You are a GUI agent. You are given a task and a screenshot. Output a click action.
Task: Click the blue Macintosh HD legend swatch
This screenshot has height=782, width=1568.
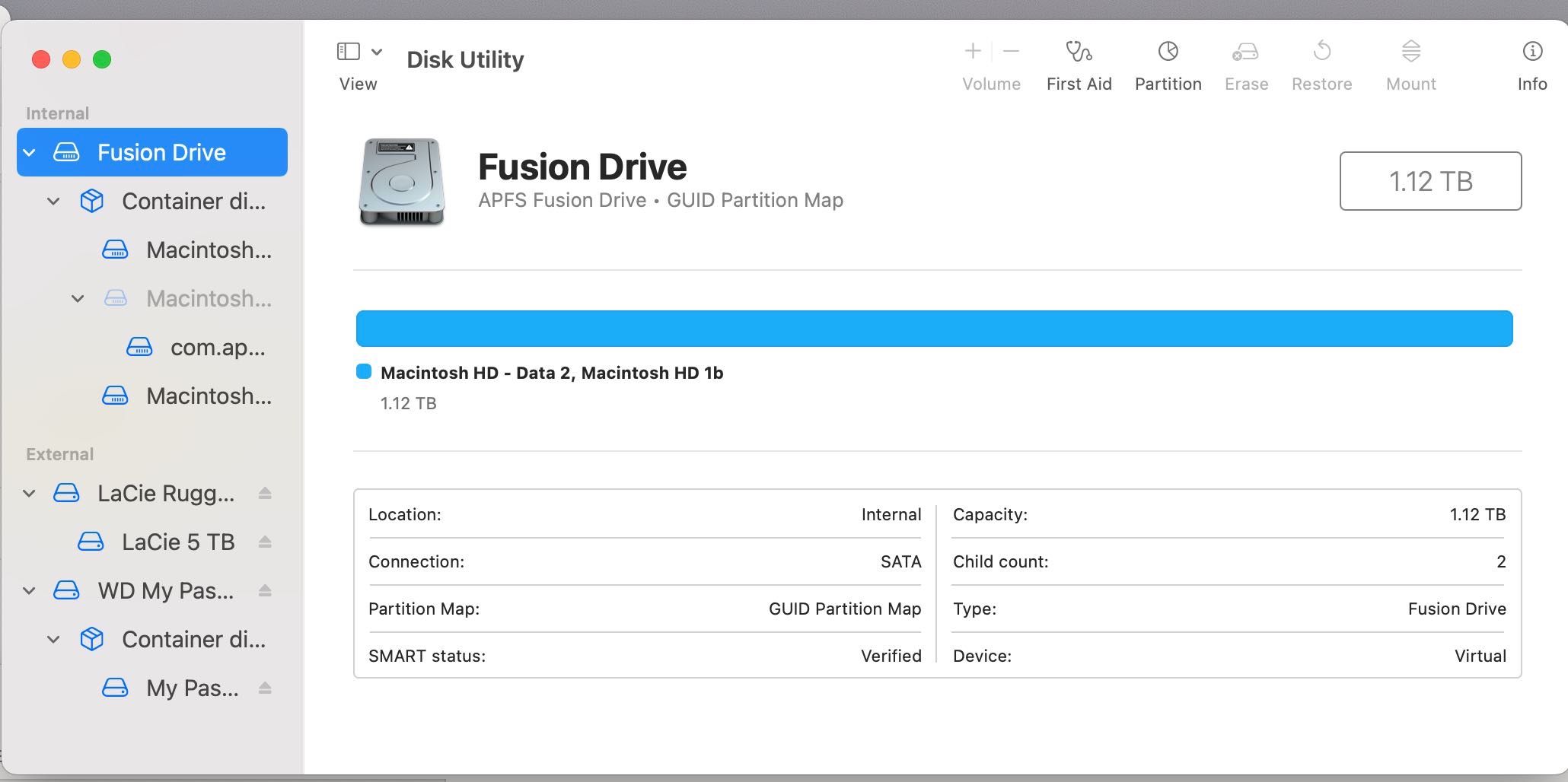(364, 371)
